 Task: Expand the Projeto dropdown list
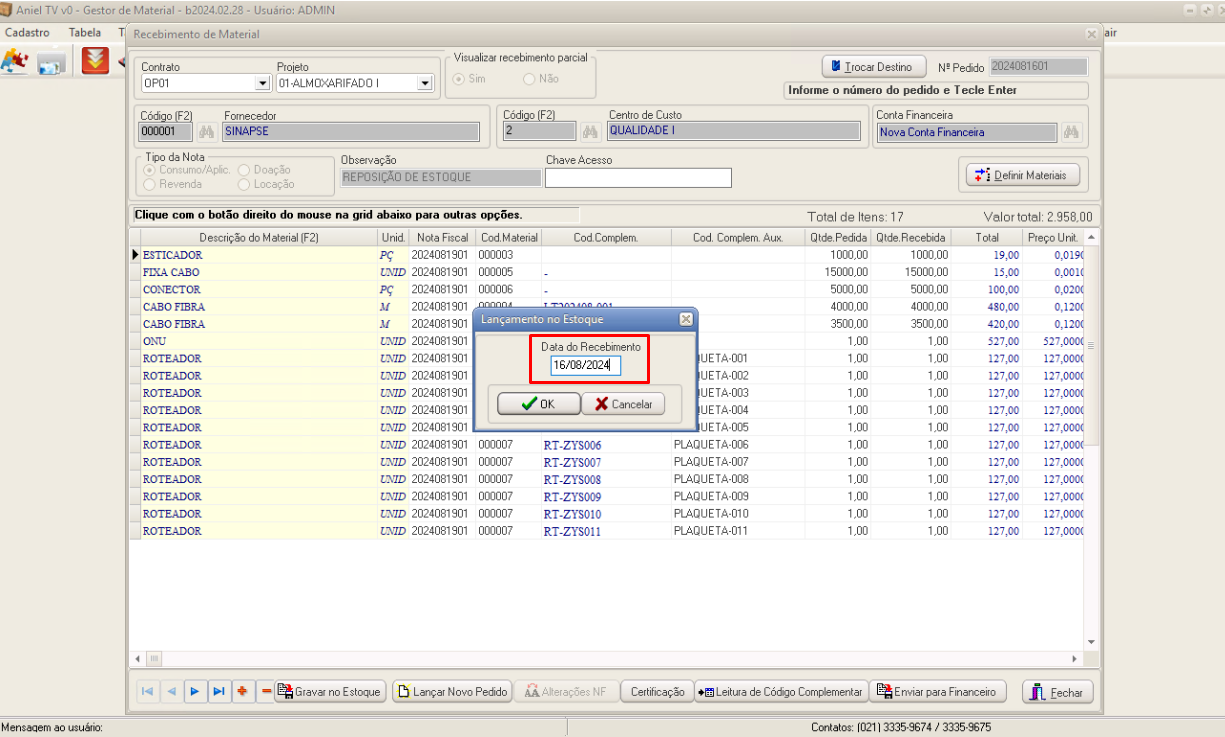[x=425, y=84]
